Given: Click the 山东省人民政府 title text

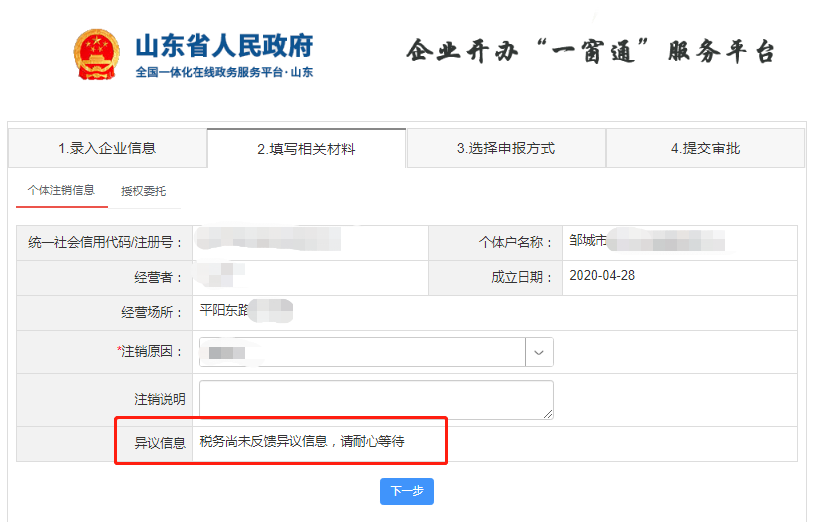Looking at the screenshot, I should click(x=224, y=46).
